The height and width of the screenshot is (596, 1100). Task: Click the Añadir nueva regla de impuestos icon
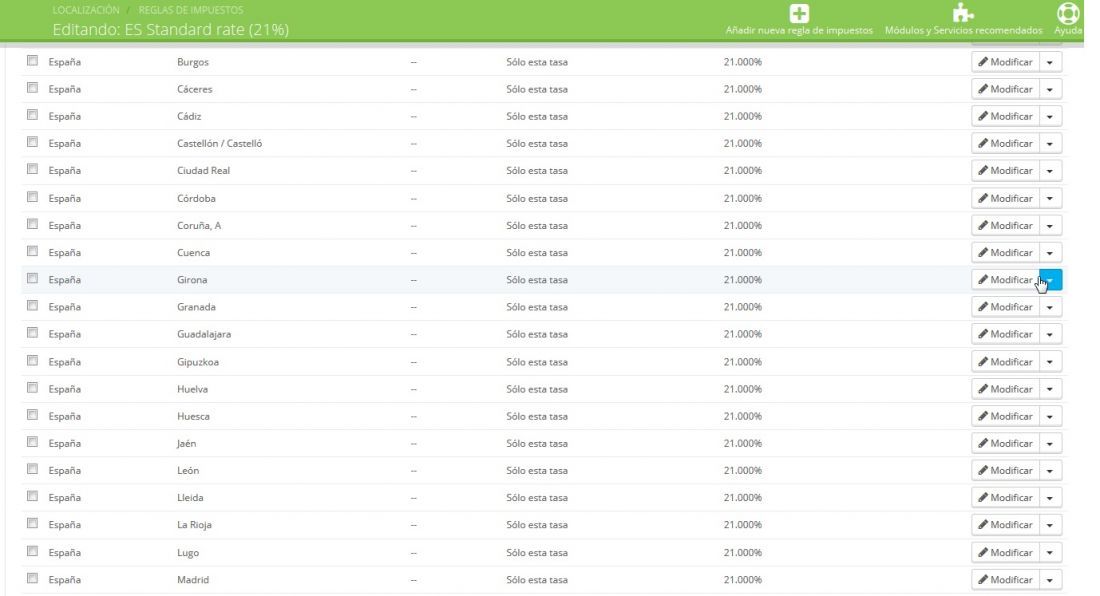tap(799, 13)
